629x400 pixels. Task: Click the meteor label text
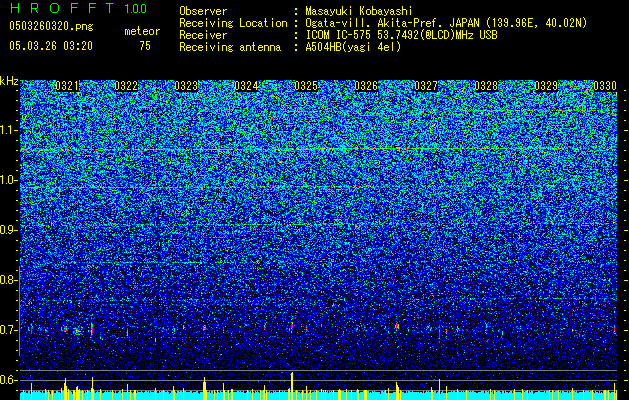tap(142, 32)
